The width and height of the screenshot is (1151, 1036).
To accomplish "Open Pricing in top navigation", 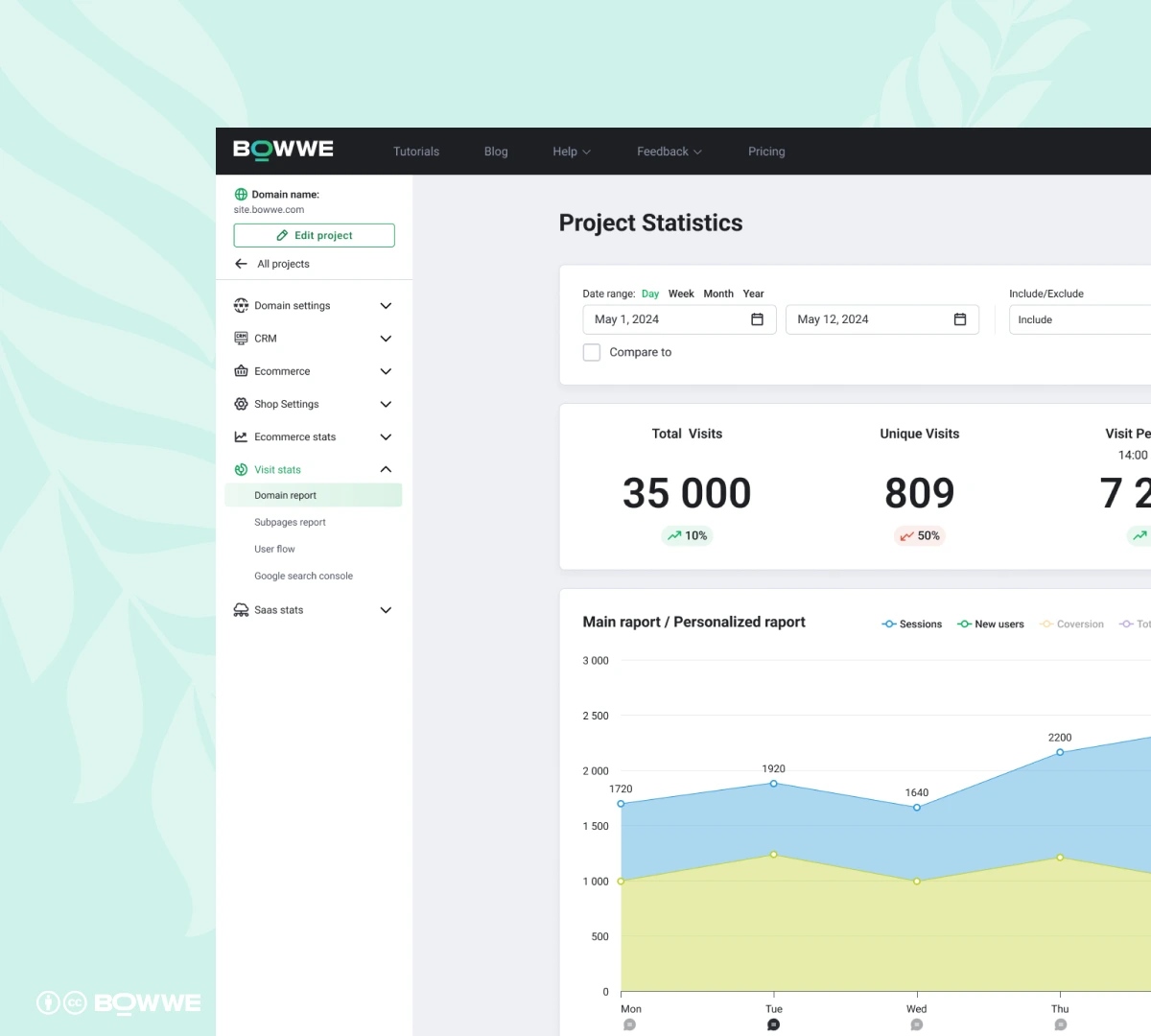I will click(766, 152).
